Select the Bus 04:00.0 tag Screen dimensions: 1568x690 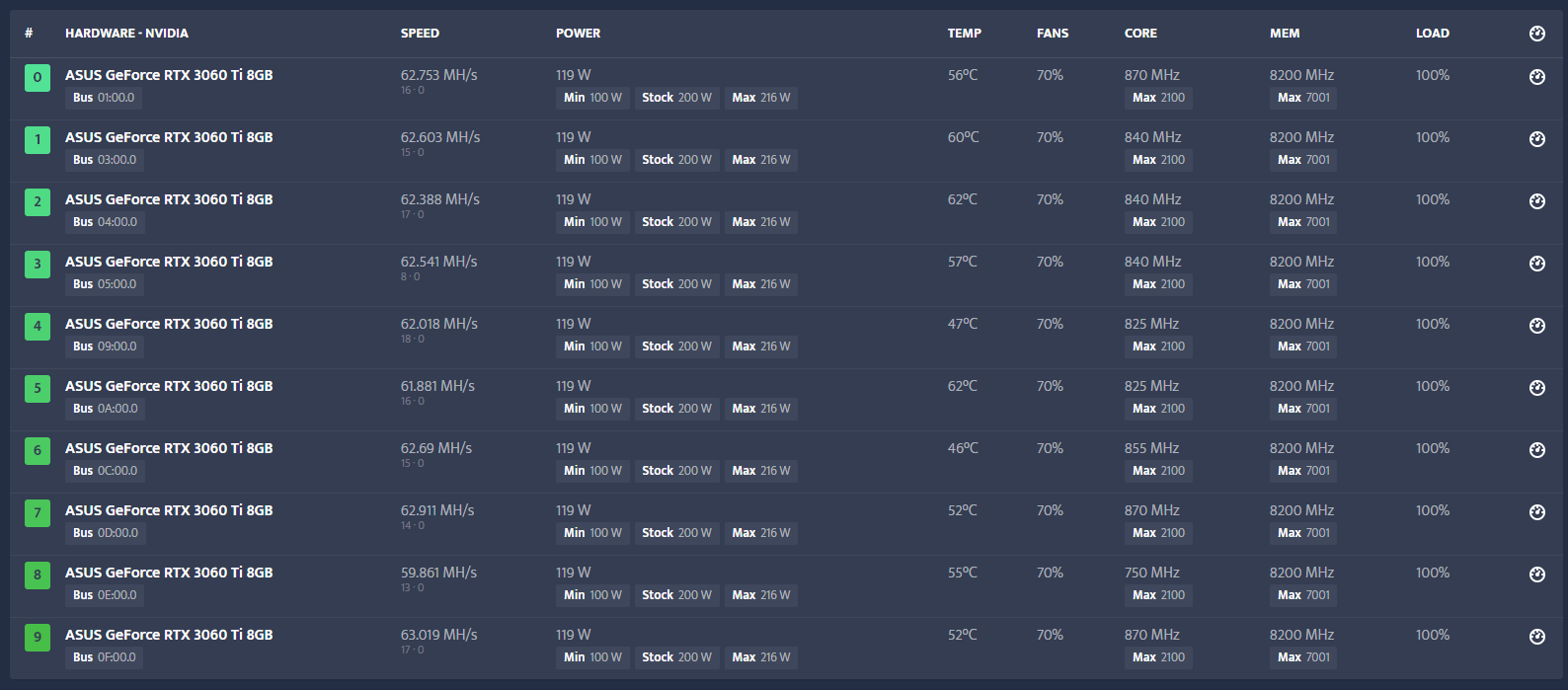coord(105,222)
